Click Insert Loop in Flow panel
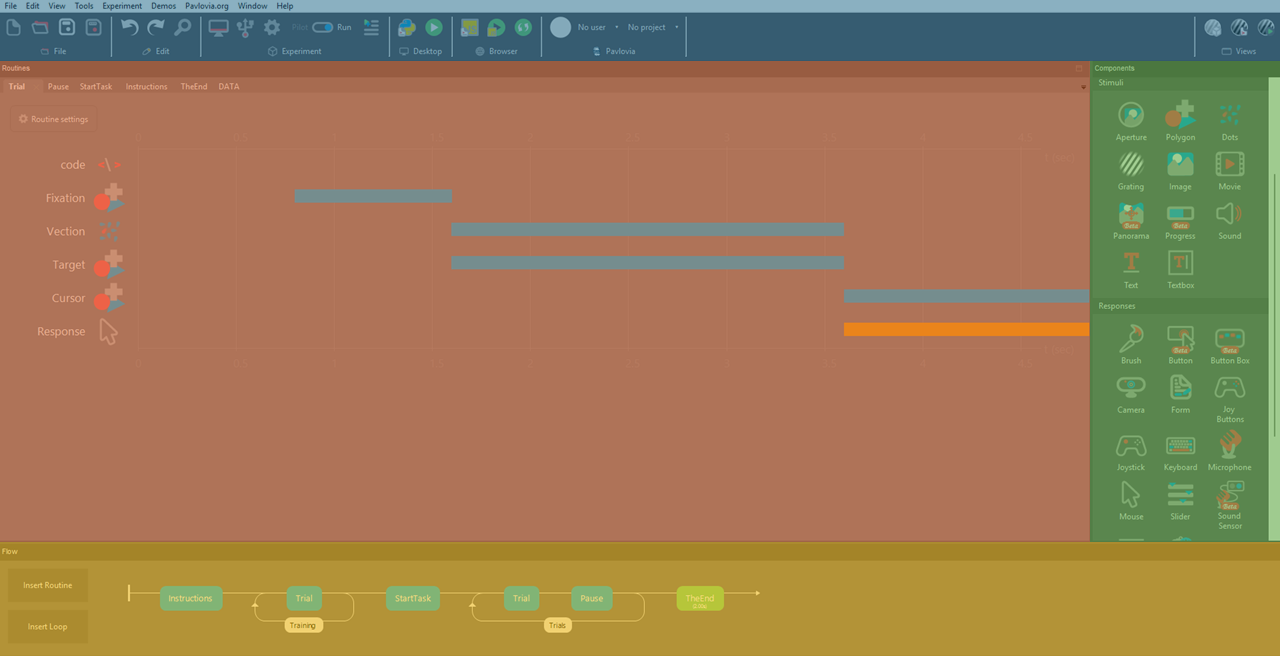The width and height of the screenshot is (1280, 656). (48, 626)
